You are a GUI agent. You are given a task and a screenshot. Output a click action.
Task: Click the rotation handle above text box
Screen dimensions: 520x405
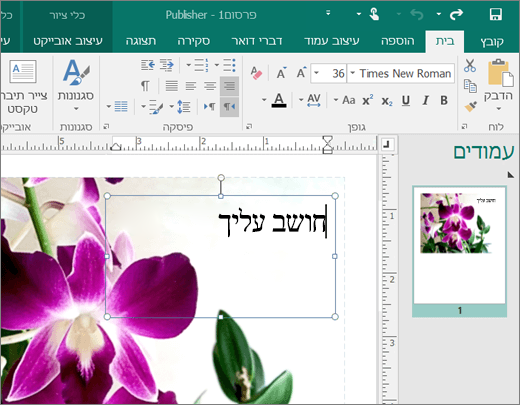pos(221,178)
